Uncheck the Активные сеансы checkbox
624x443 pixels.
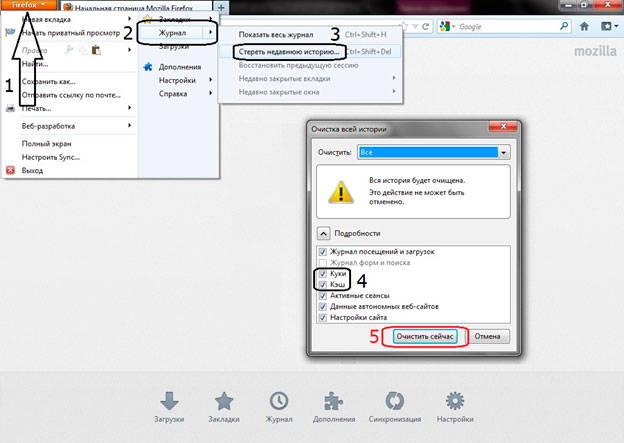click(x=322, y=295)
